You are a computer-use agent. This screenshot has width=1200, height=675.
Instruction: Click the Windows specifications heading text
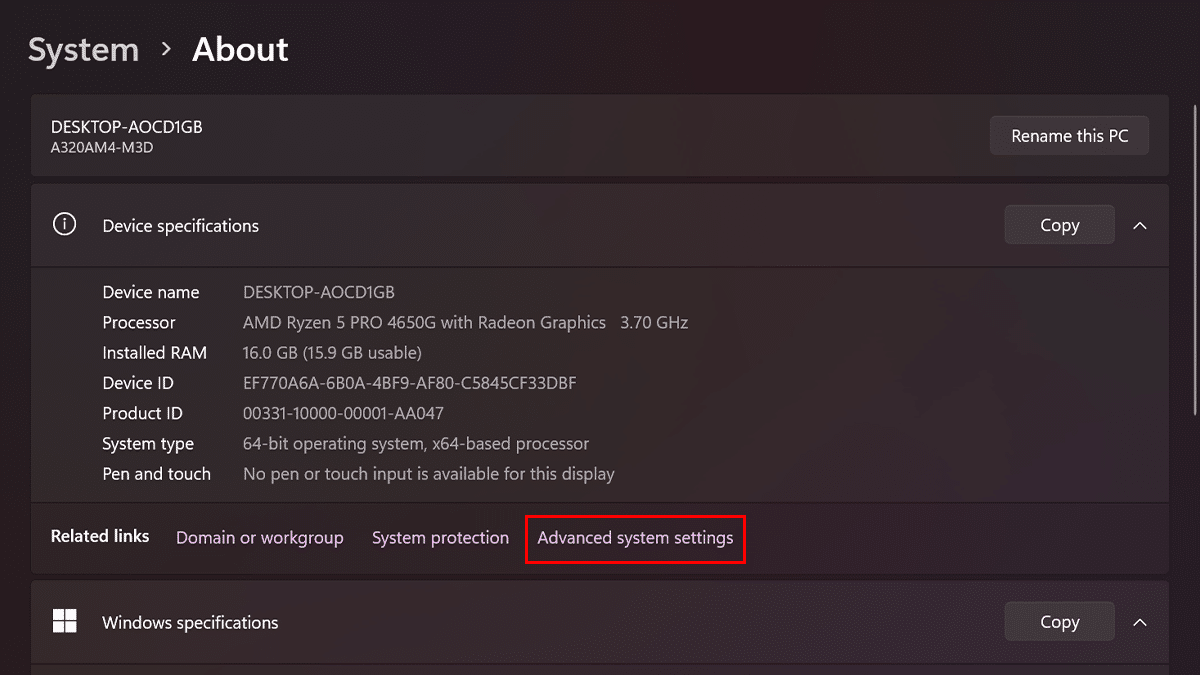(x=190, y=623)
